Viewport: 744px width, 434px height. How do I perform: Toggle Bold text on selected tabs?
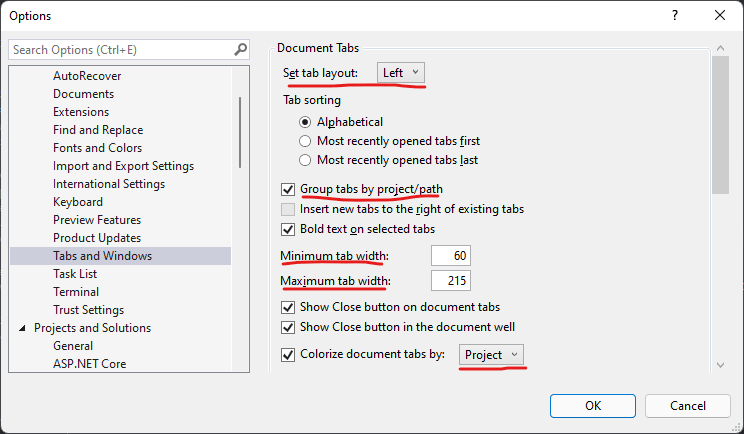tap(288, 230)
